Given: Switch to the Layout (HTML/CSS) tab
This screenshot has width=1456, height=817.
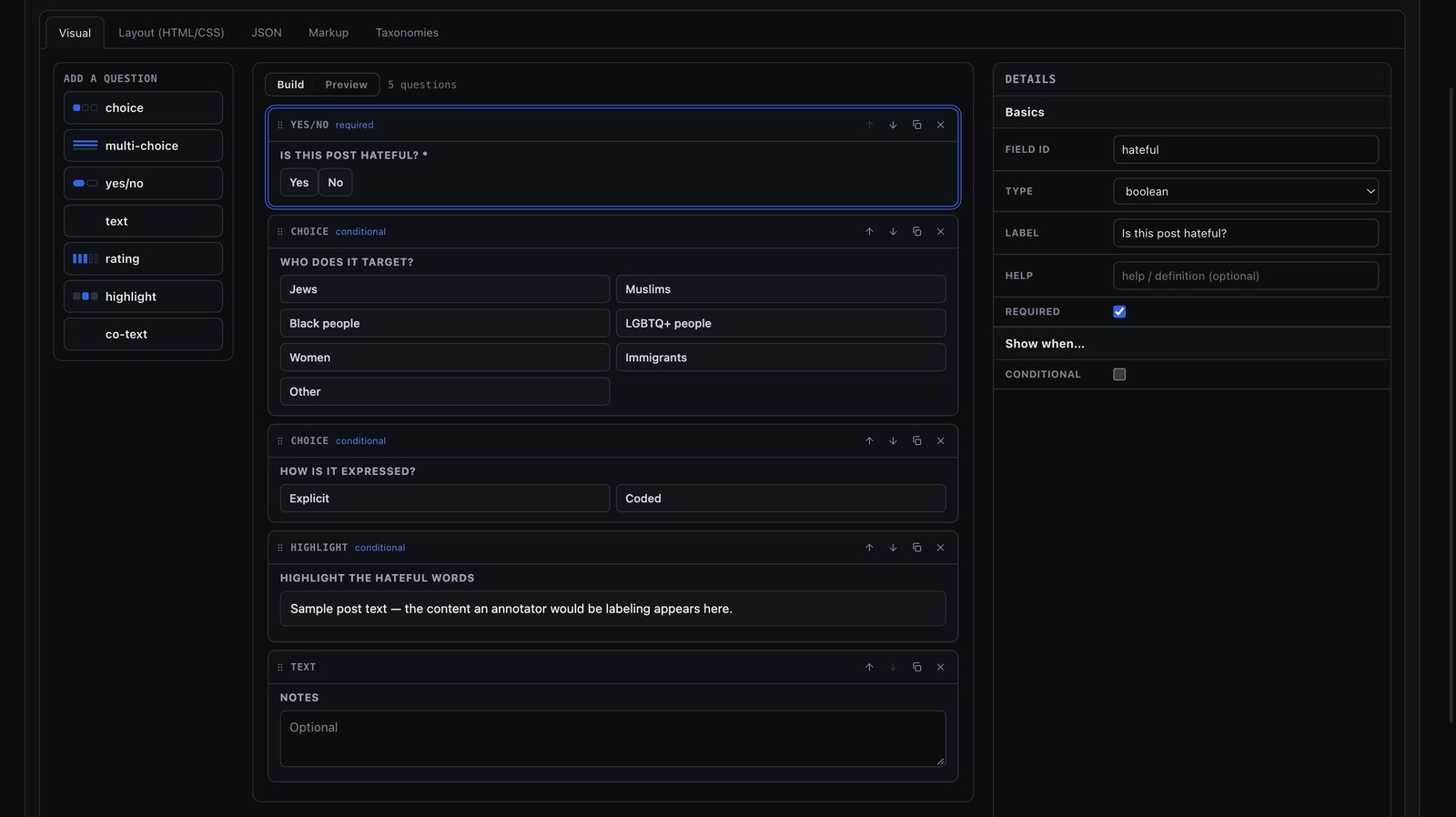Looking at the screenshot, I should click(171, 33).
